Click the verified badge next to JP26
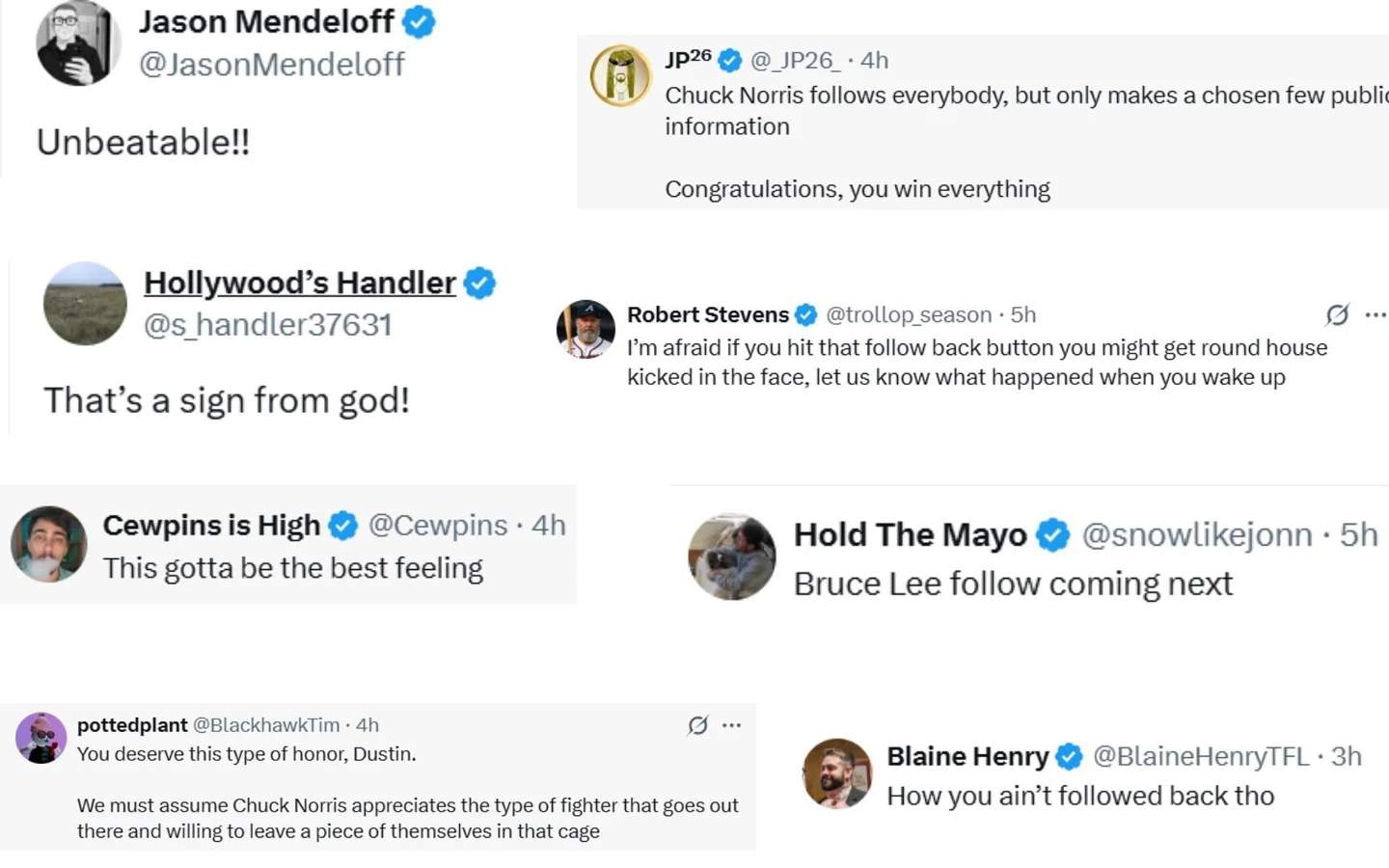 [730, 61]
